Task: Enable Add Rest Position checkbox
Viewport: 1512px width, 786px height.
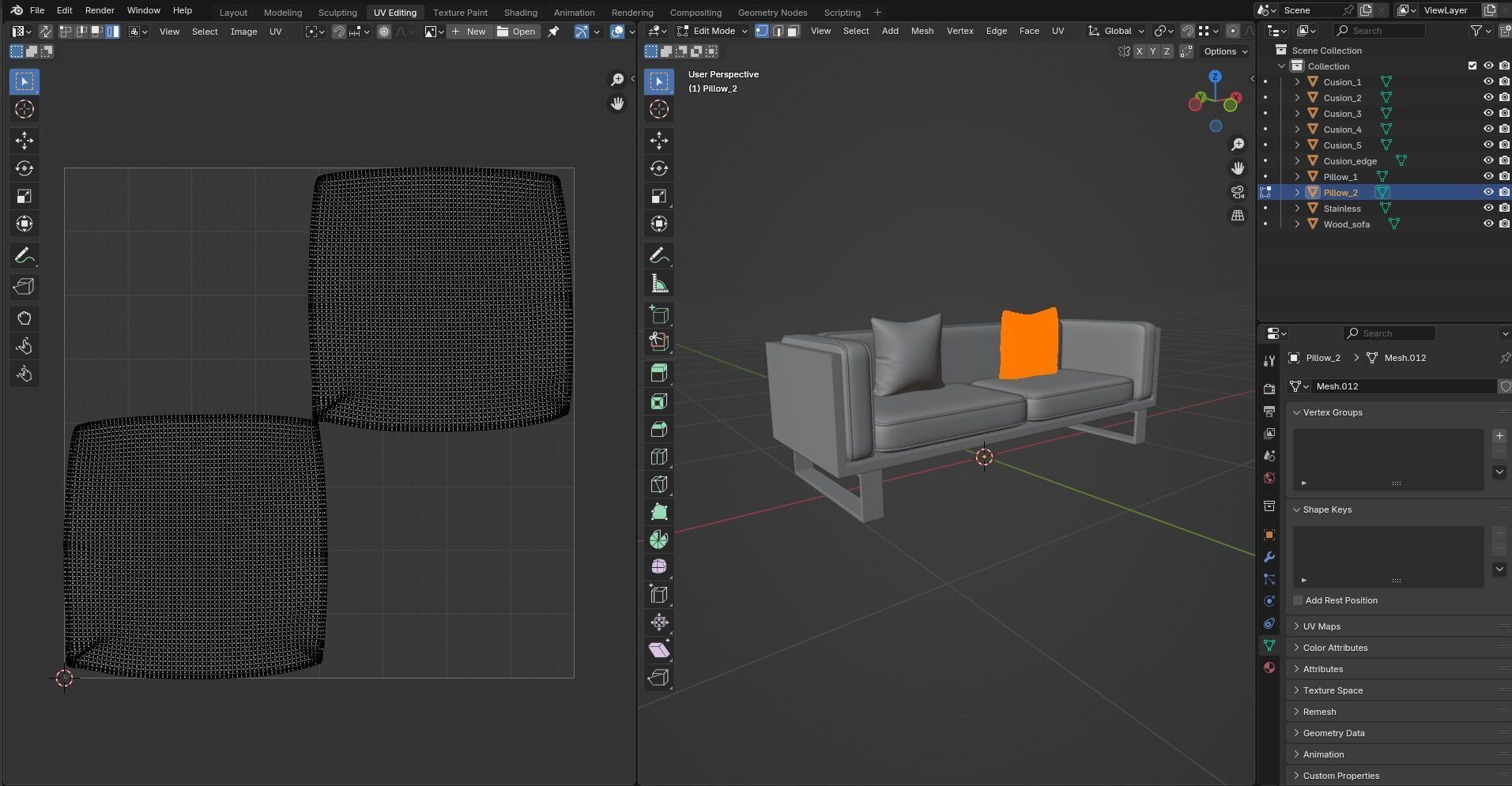Action: [x=1298, y=600]
